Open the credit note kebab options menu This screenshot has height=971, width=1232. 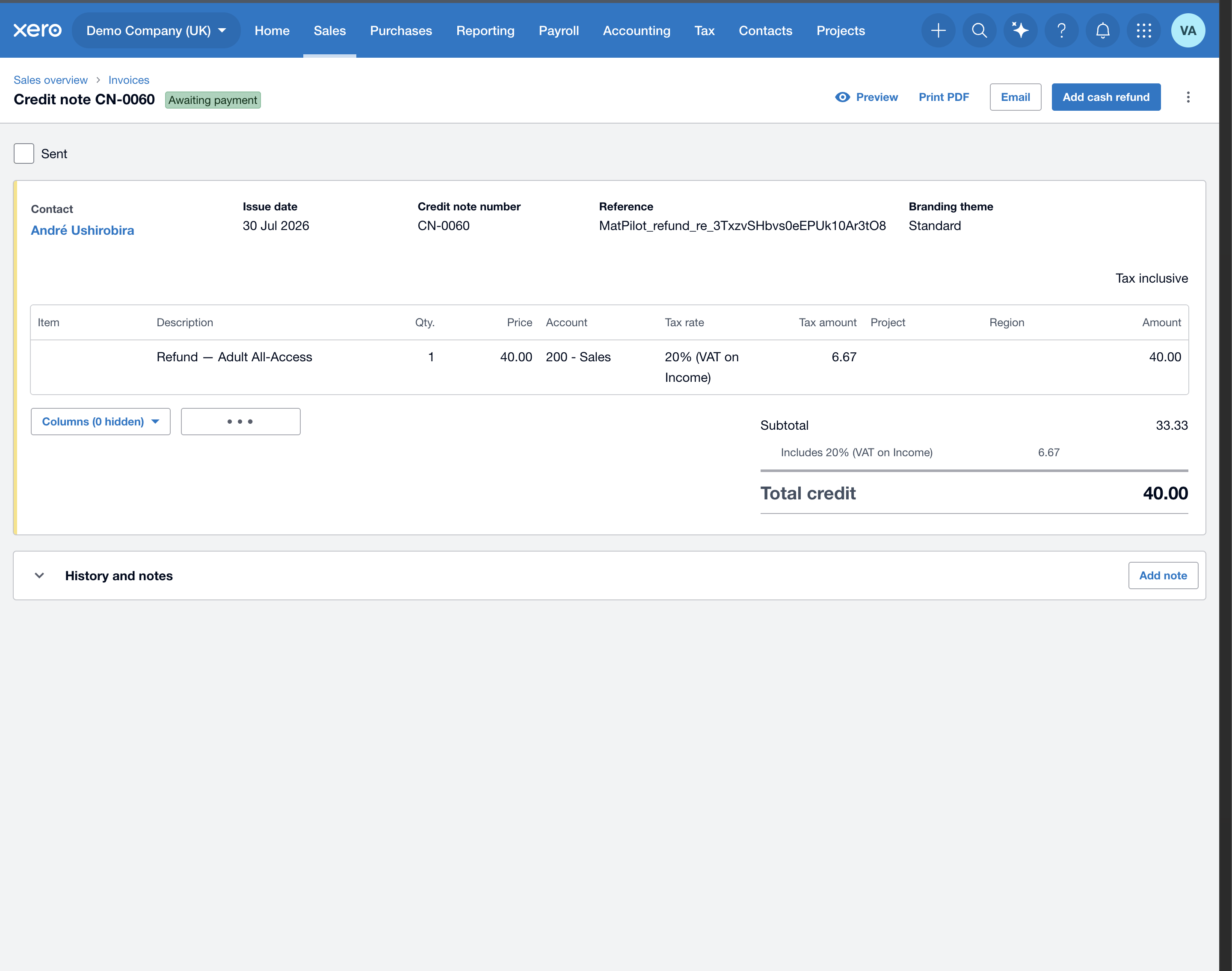pyautogui.click(x=1188, y=97)
